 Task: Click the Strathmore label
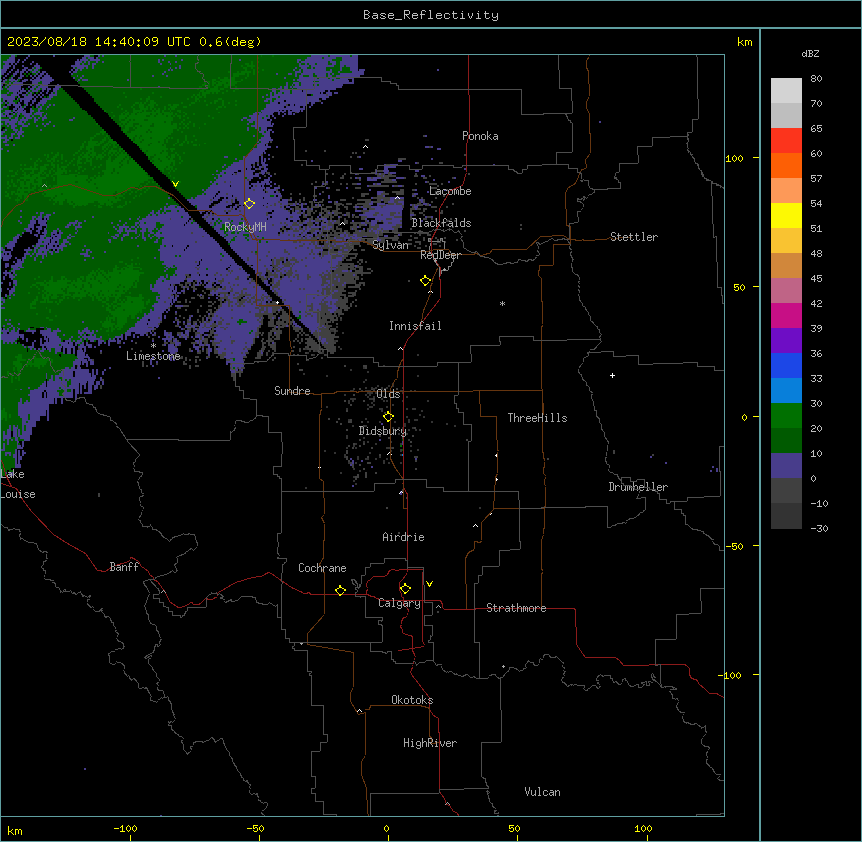[516, 608]
